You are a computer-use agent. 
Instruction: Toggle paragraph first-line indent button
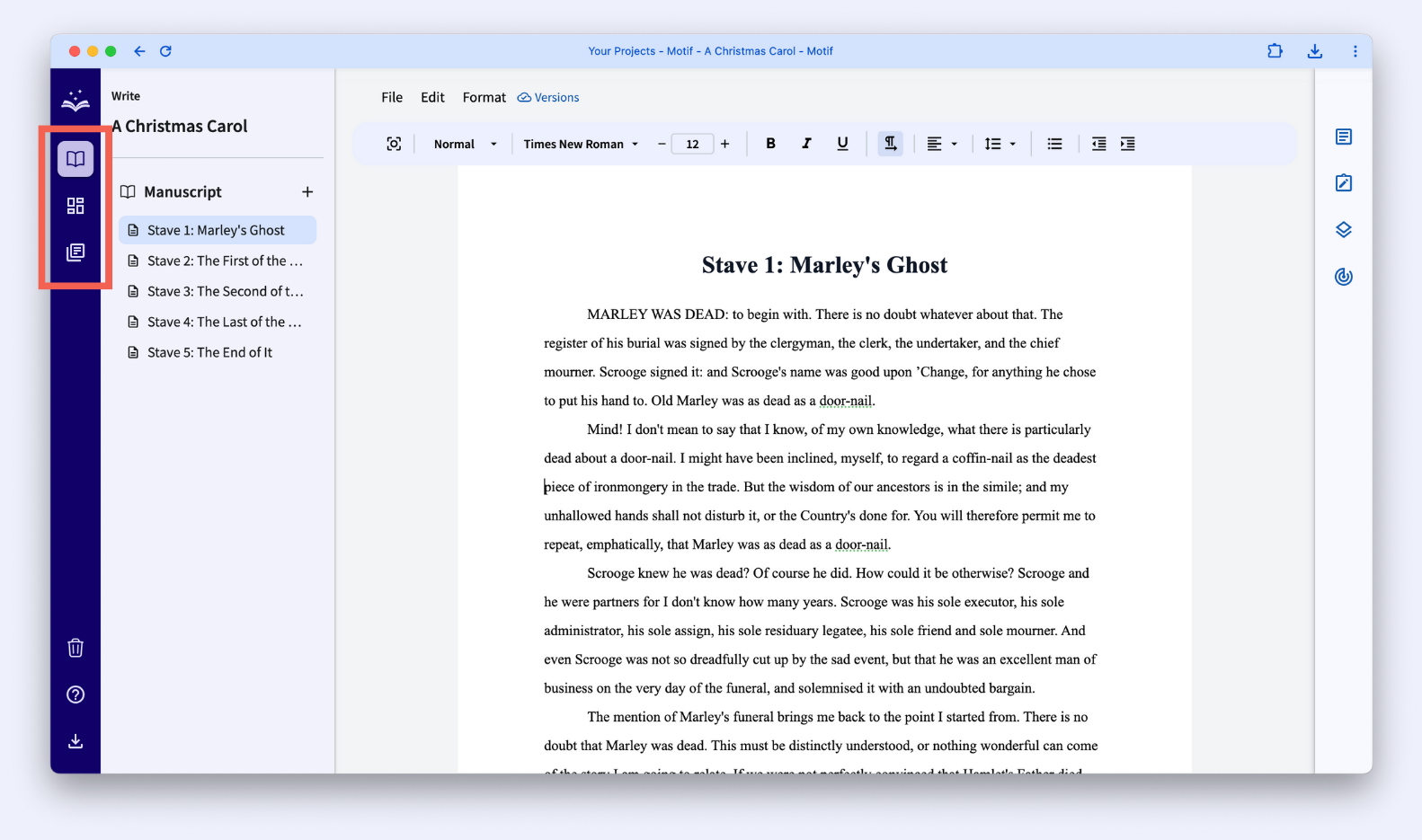click(x=890, y=144)
